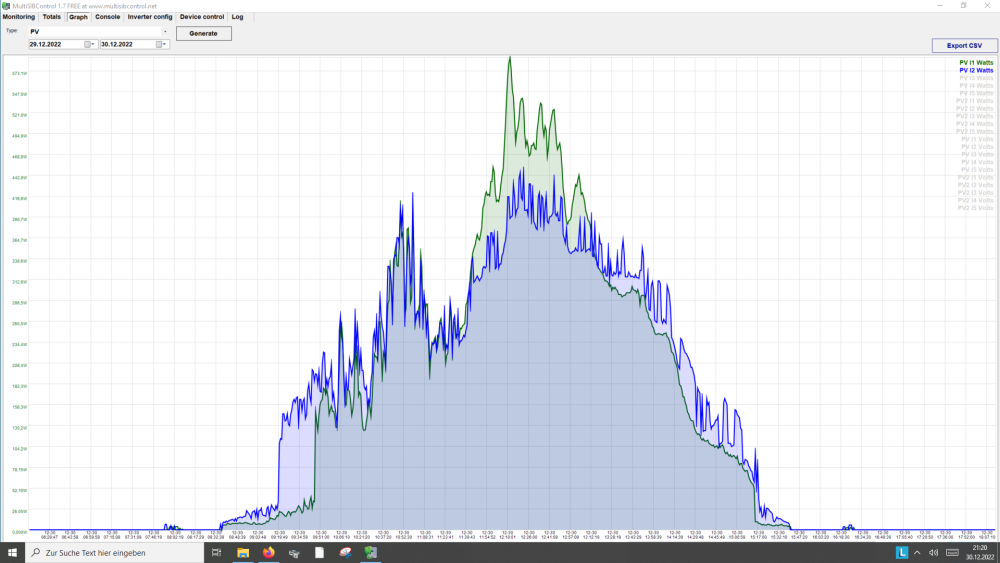Open calendar picker for start date 29.12.2022
Screen dimensions: 1000x563
click(91, 44)
